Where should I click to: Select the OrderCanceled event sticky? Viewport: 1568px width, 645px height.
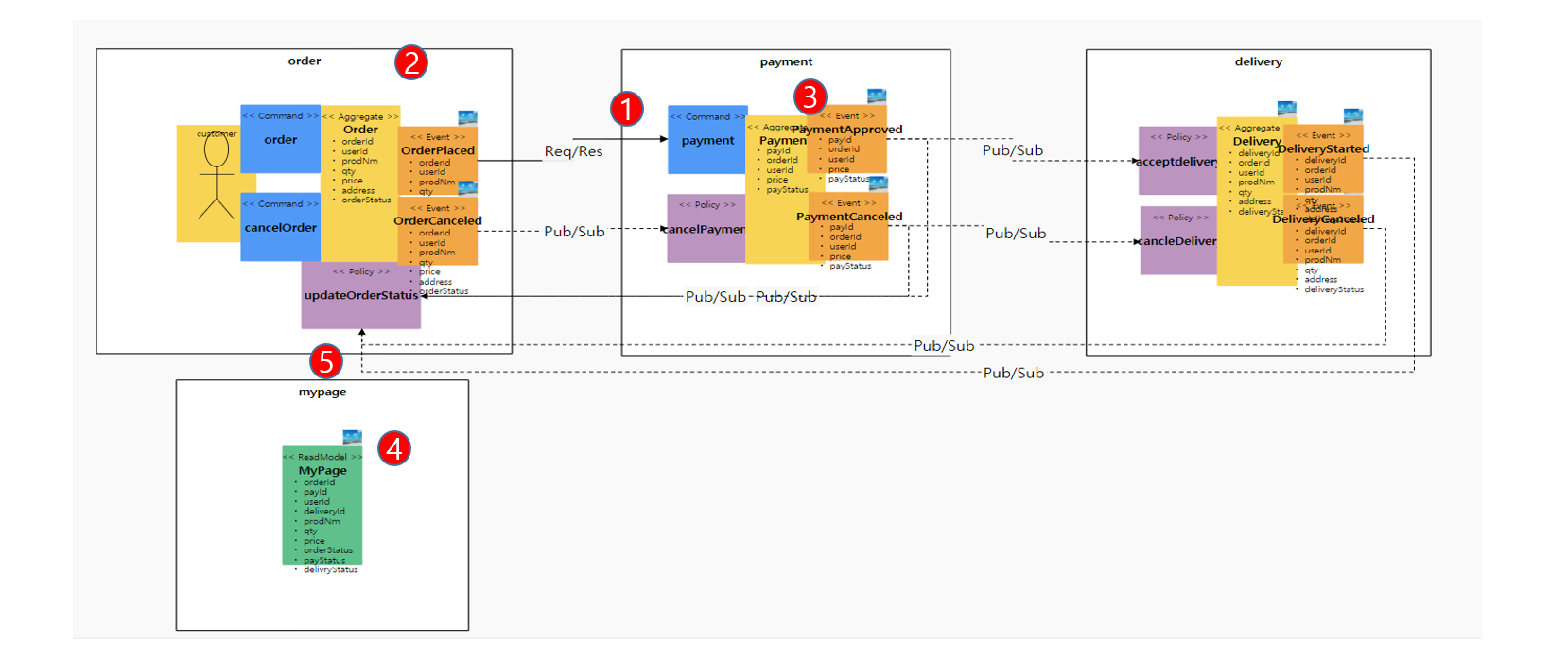pos(438,231)
